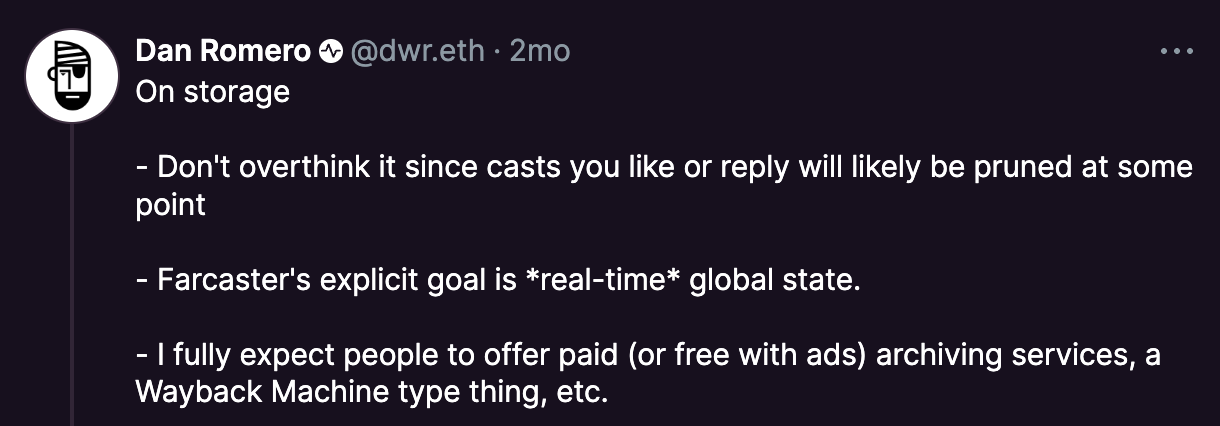Click the 2mo timestamp
The width and height of the screenshot is (1220, 426).
click(x=539, y=52)
